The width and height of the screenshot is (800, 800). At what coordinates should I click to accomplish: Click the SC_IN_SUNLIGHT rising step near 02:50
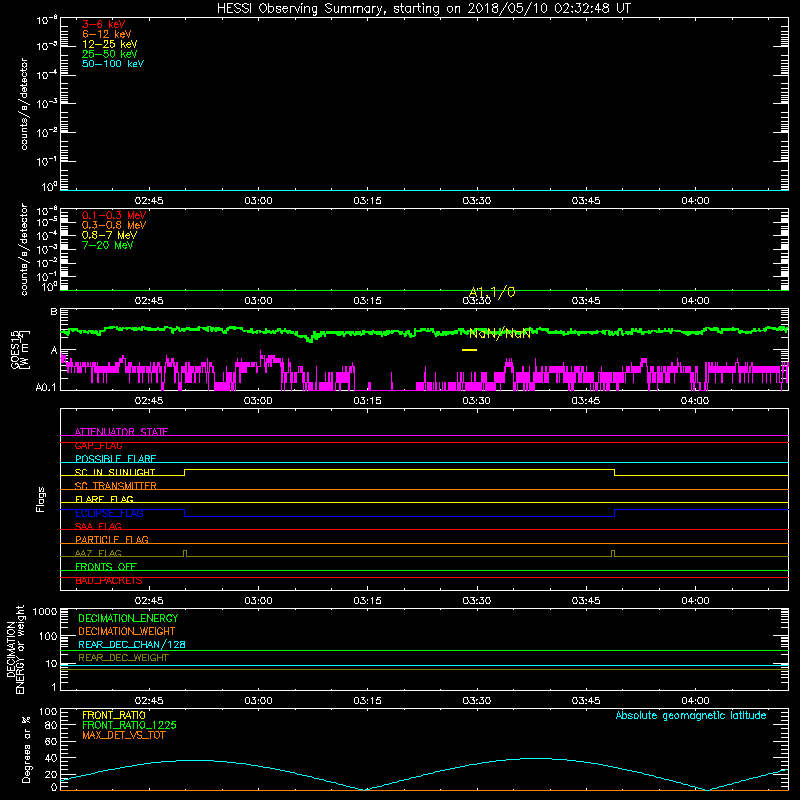(185, 472)
